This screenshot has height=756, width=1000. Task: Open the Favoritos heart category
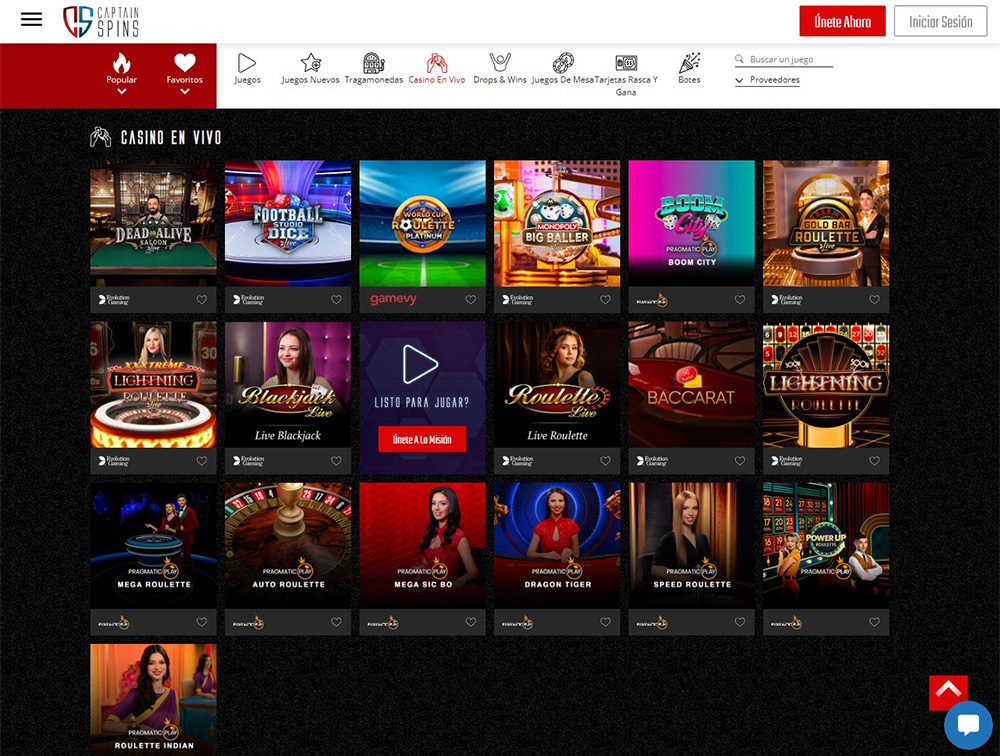185,63
